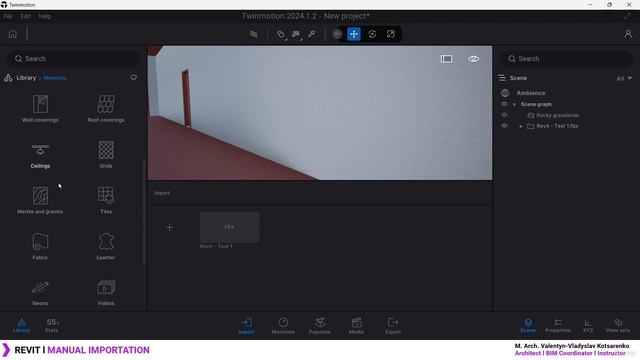Open the File menu
The width and height of the screenshot is (640, 360).
8,16
